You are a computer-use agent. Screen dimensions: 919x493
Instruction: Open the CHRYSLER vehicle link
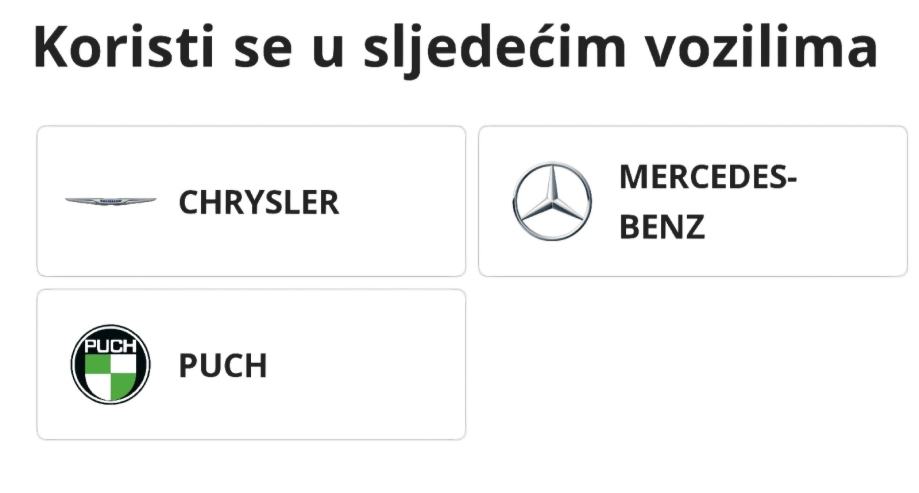coord(258,202)
